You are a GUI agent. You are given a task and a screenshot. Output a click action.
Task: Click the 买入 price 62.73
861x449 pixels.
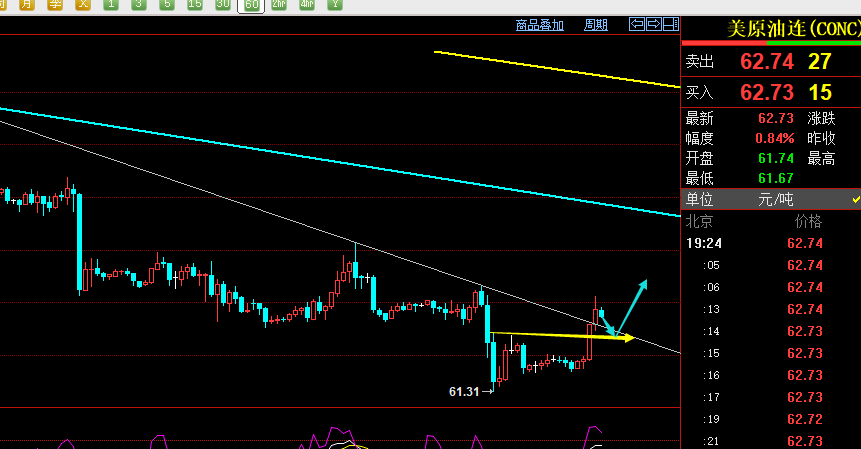767,92
